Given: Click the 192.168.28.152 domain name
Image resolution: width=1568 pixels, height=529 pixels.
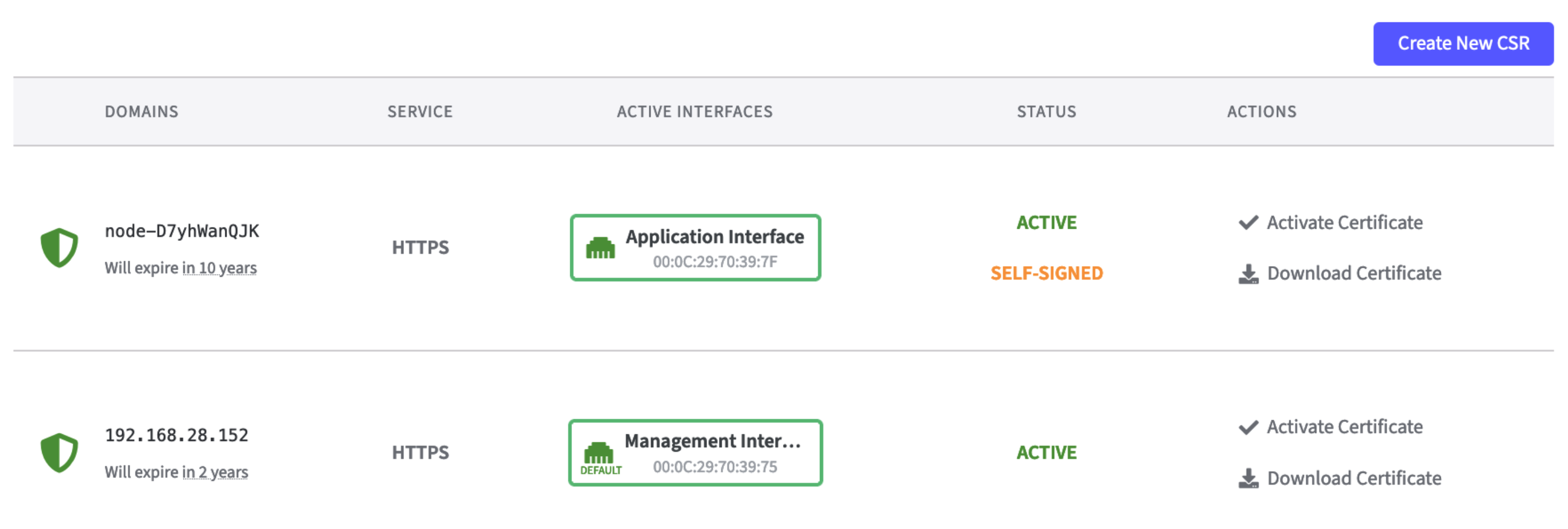Looking at the screenshot, I should click(177, 435).
